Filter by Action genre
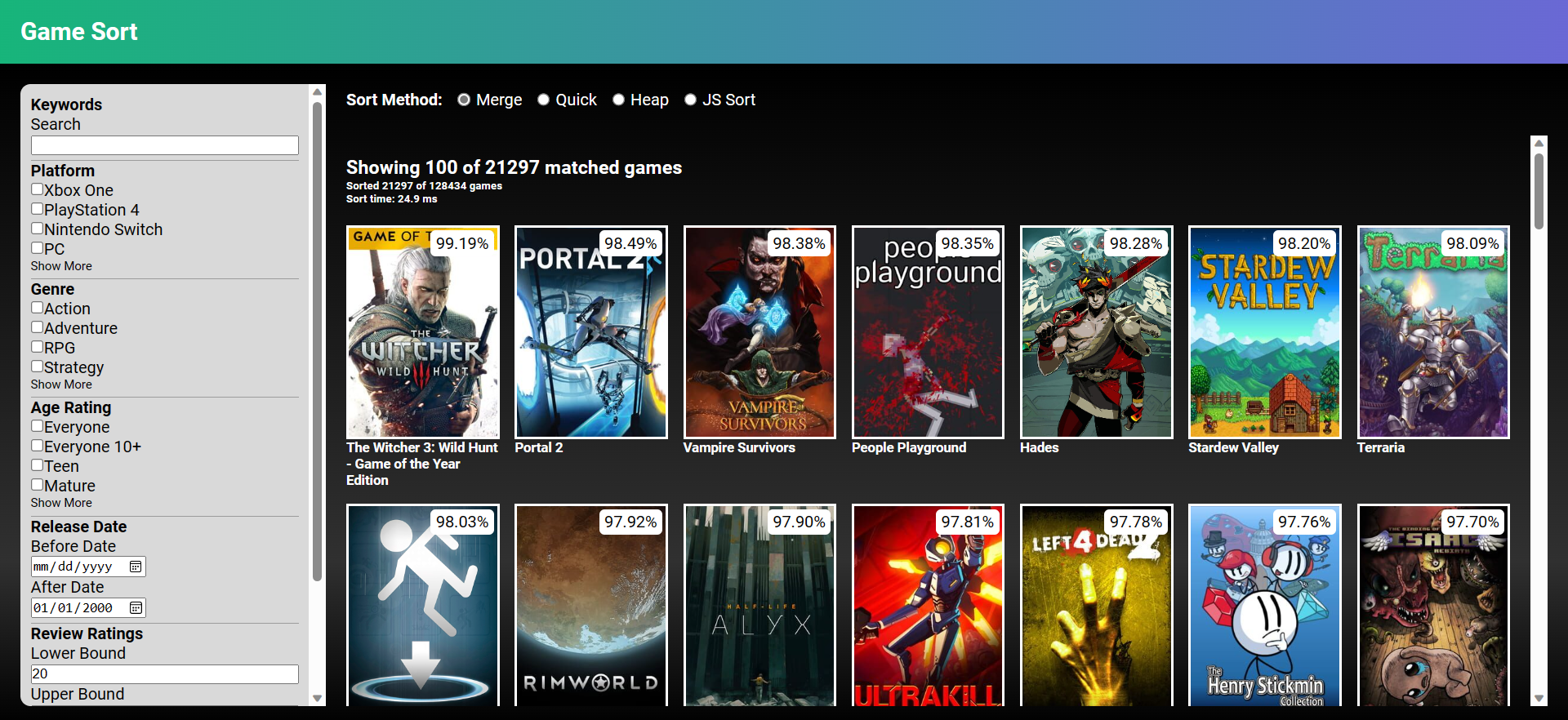Viewport: 1568px width, 720px height. tap(38, 308)
